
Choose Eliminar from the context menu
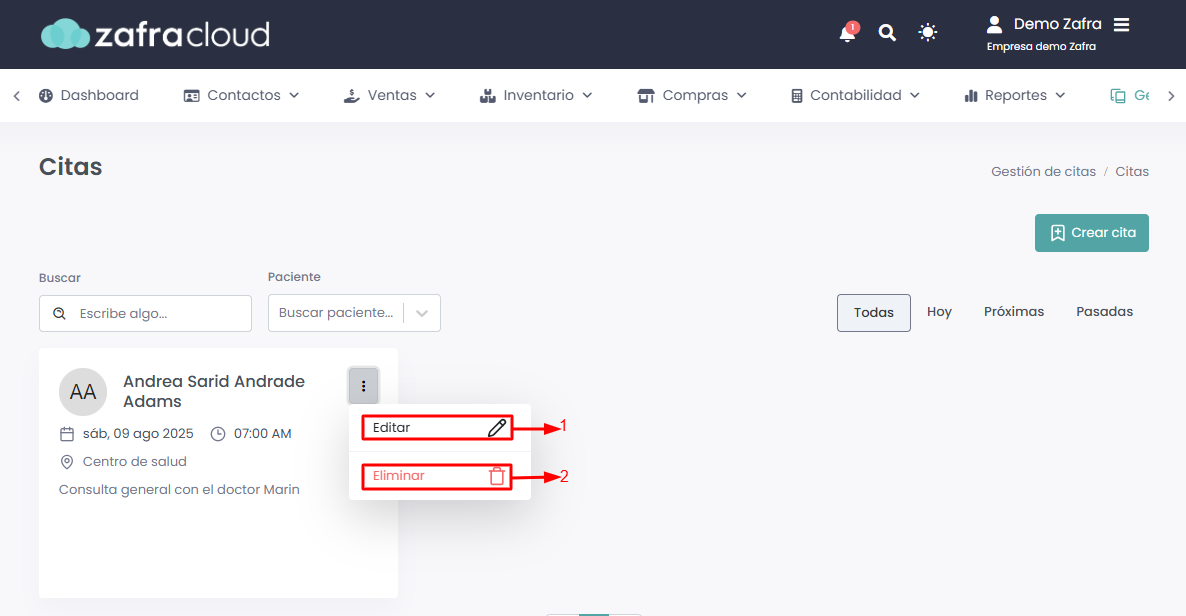[x=437, y=476]
